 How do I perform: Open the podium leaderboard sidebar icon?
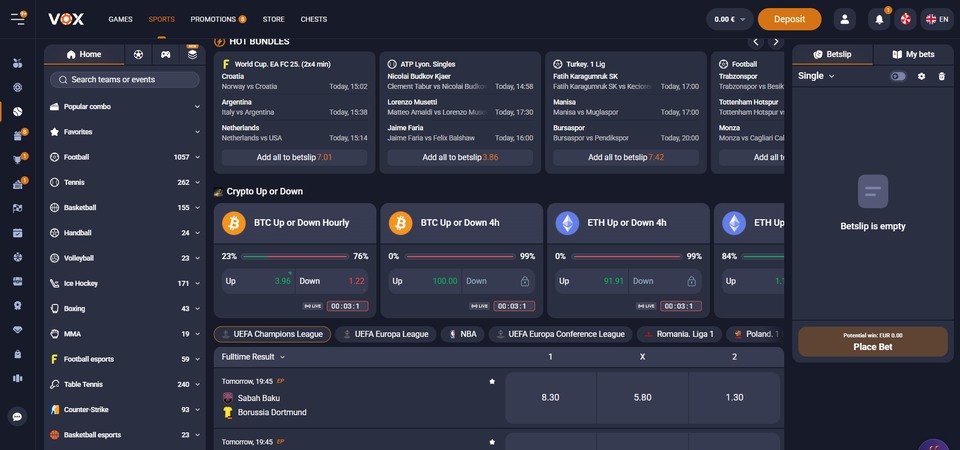pos(17,378)
